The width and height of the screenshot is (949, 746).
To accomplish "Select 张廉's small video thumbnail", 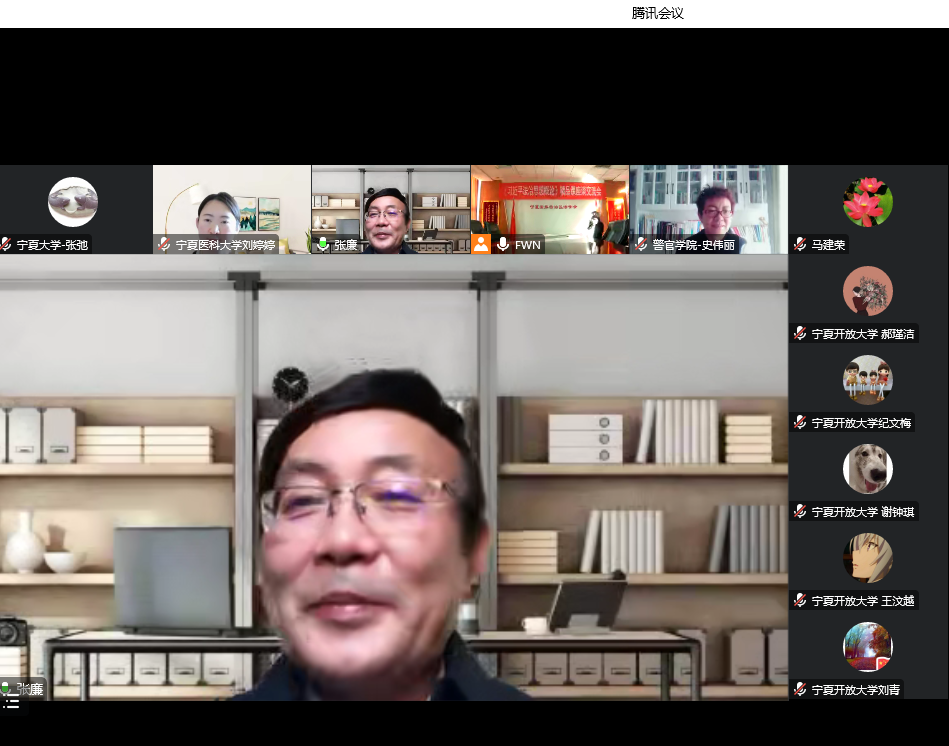I will [x=390, y=205].
